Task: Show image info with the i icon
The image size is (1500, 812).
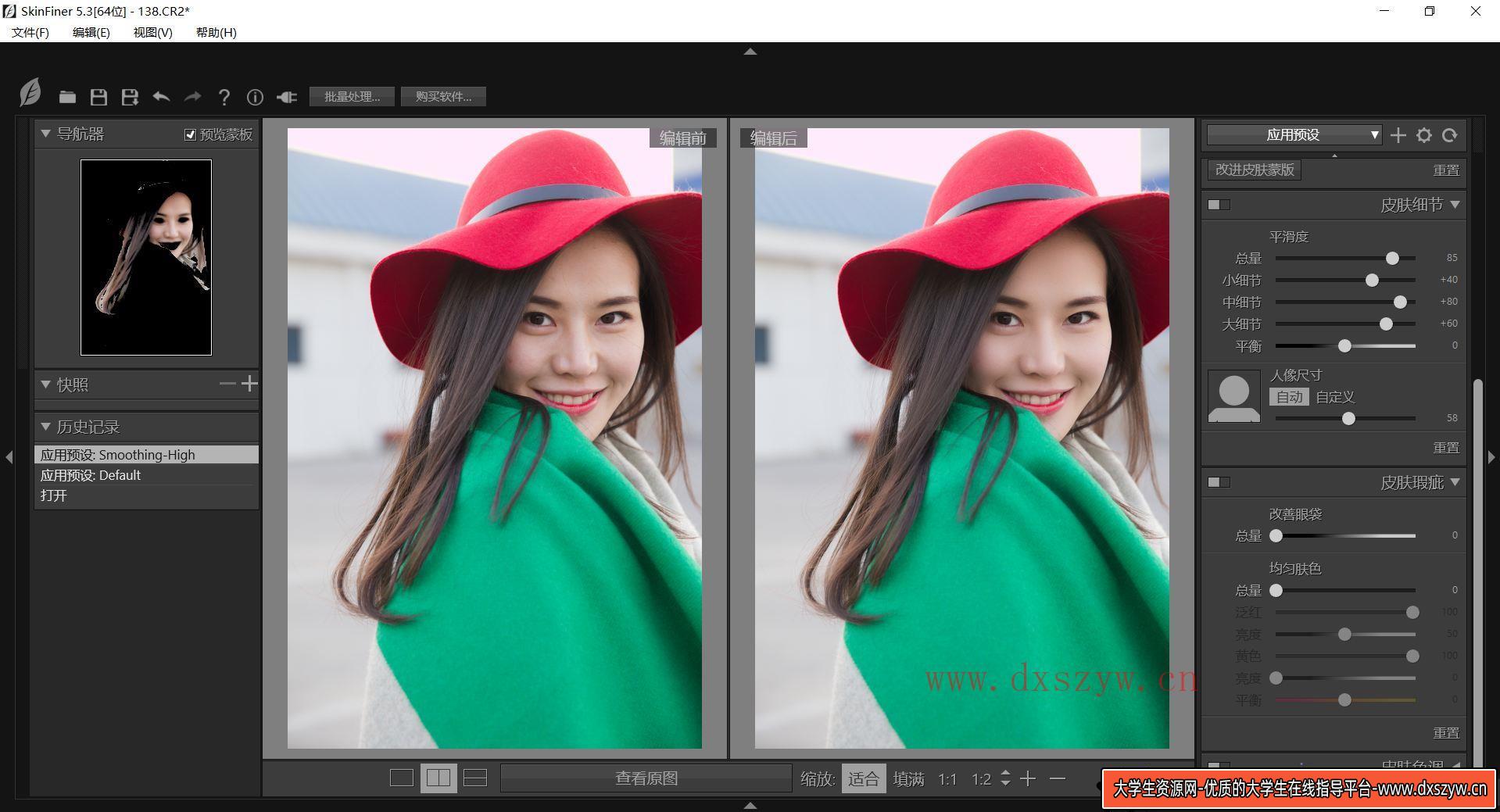Action: click(255, 97)
